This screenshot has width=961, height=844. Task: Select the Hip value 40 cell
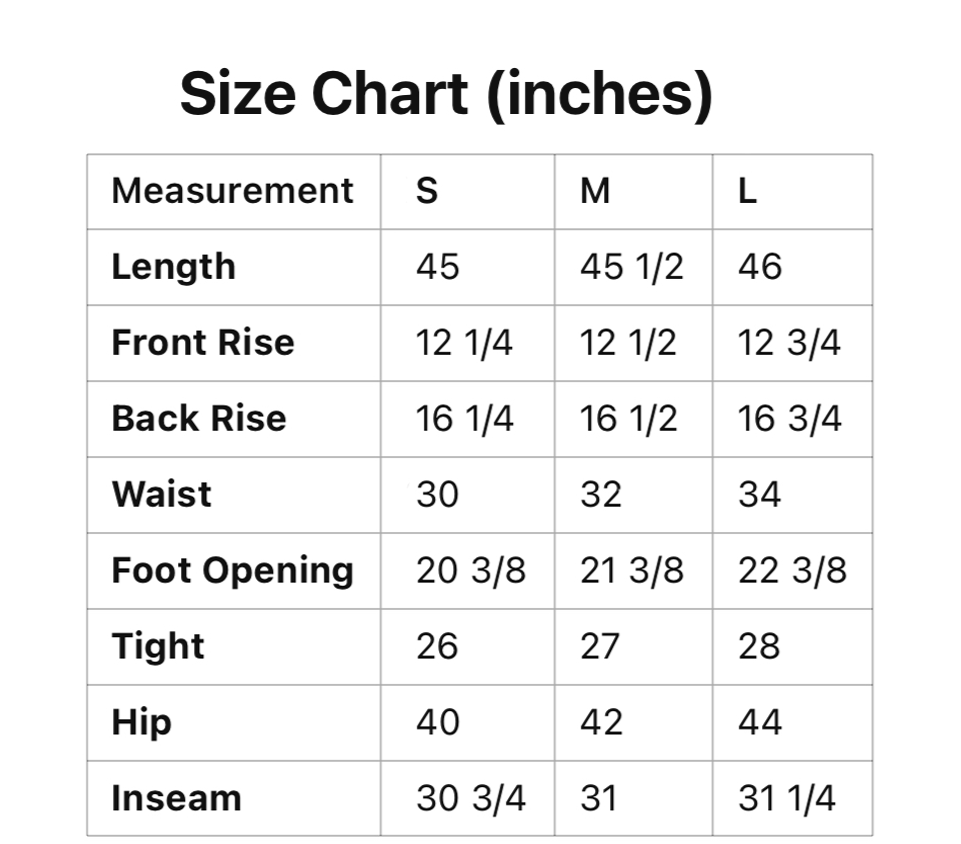click(x=438, y=723)
